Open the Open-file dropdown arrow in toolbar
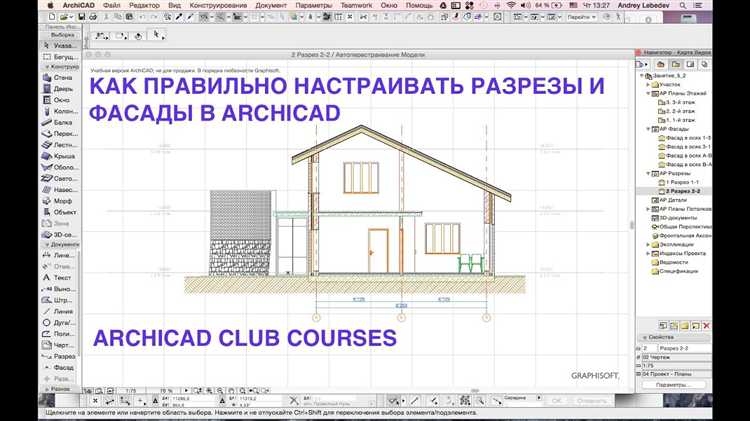 70,17
